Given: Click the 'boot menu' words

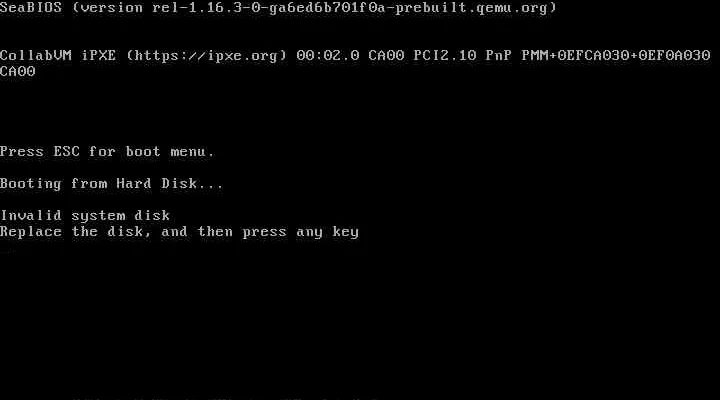Looking at the screenshot, I should pyautogui.click(x=166, y=152).
